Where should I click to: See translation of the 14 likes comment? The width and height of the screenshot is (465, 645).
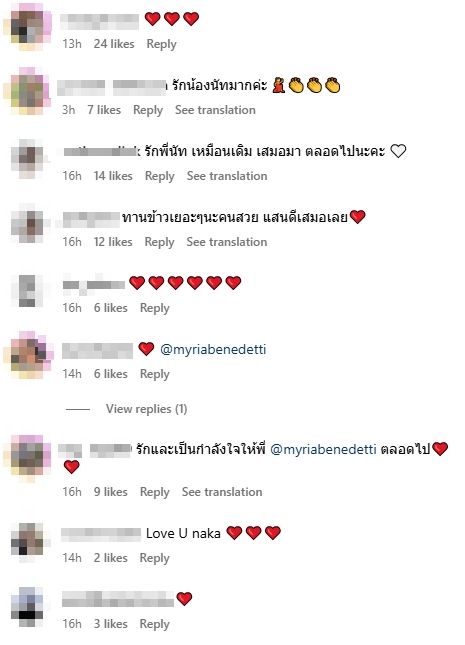pyautogui.click(x=227, y=176)
